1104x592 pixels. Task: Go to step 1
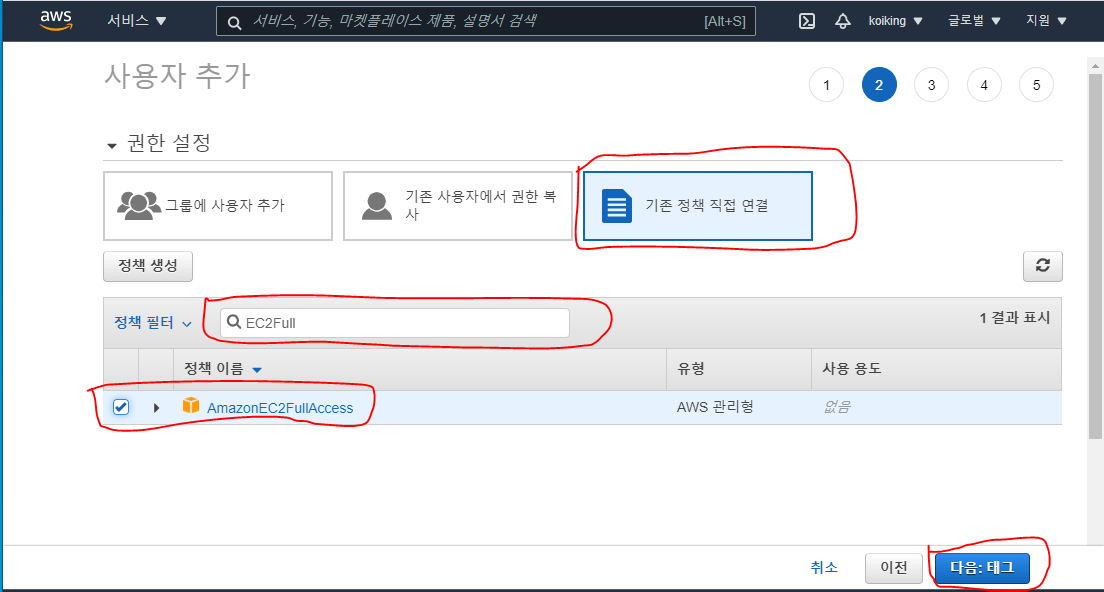point(827,85)
